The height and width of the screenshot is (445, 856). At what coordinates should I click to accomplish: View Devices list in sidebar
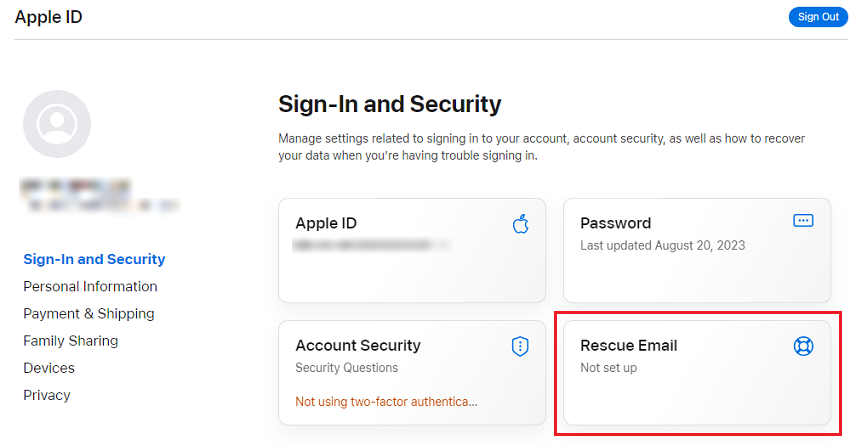(x=49, y=368)
